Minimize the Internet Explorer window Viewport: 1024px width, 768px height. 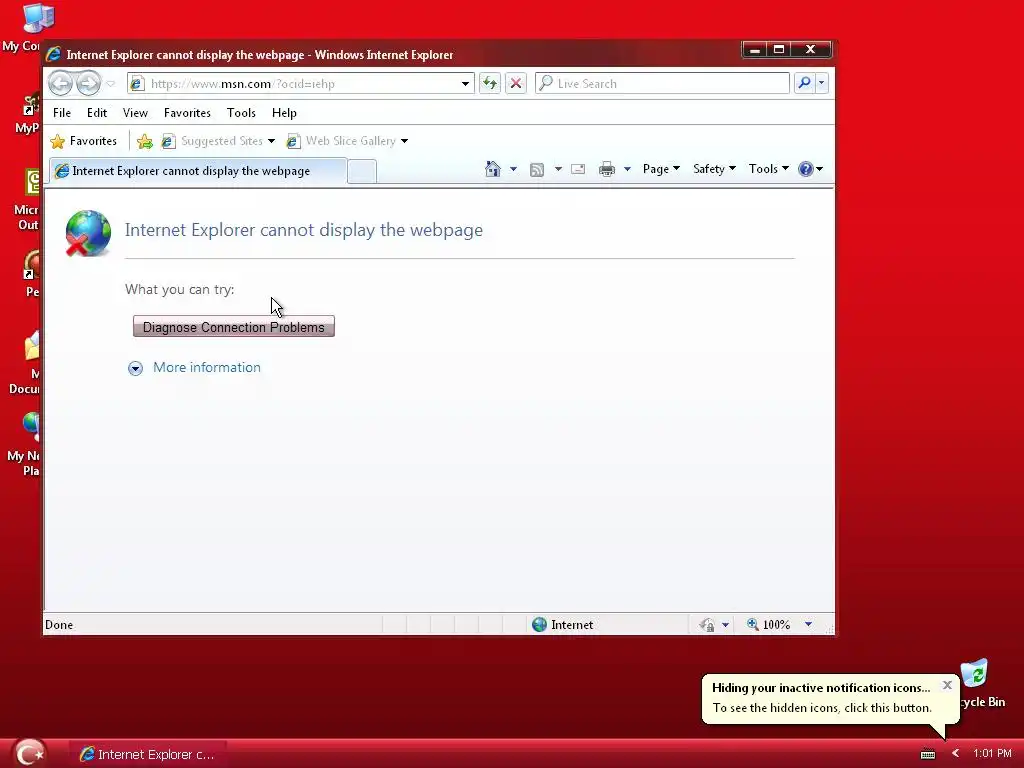click(x=755, y=50)
